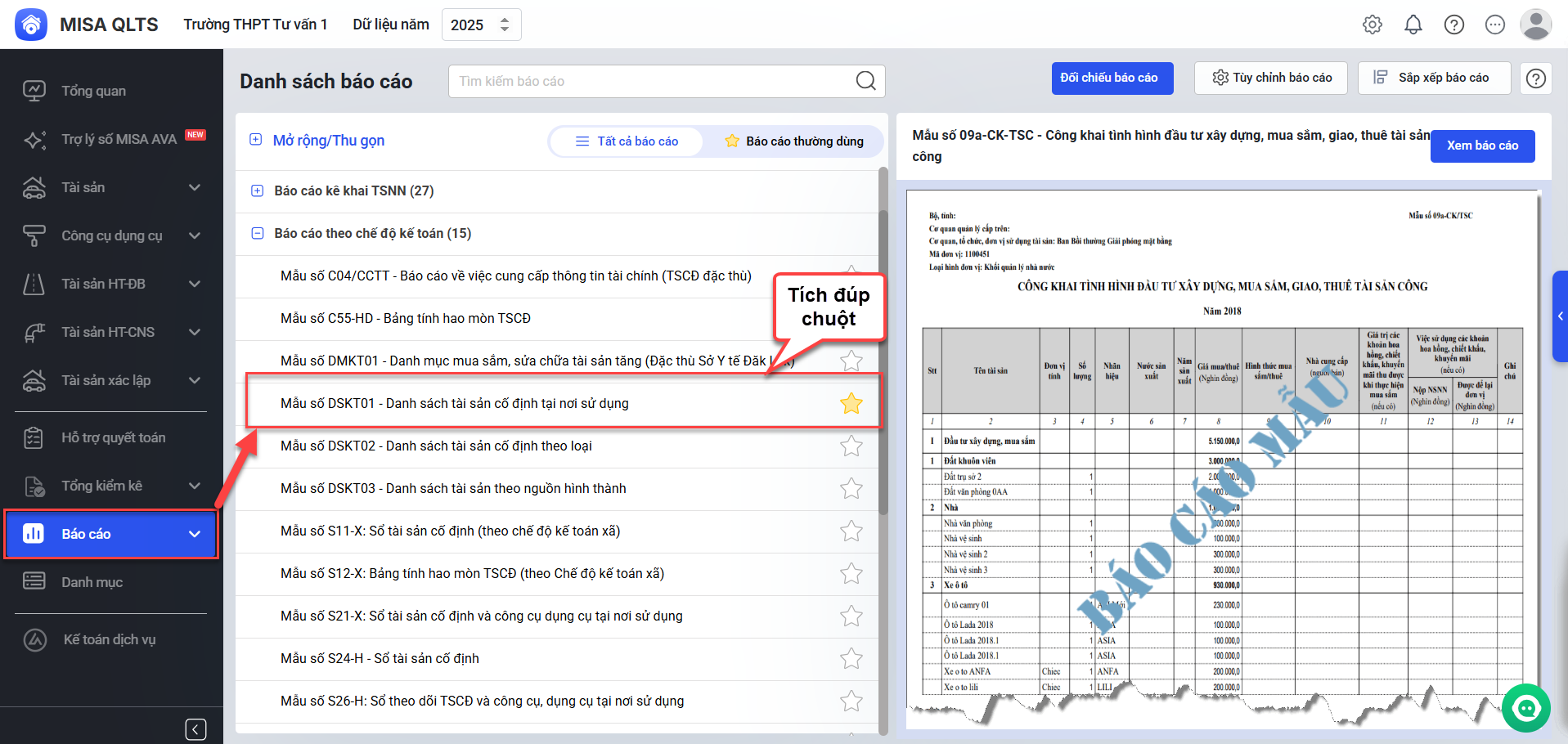Click the search magnifier in the report search box

point(865,81)
